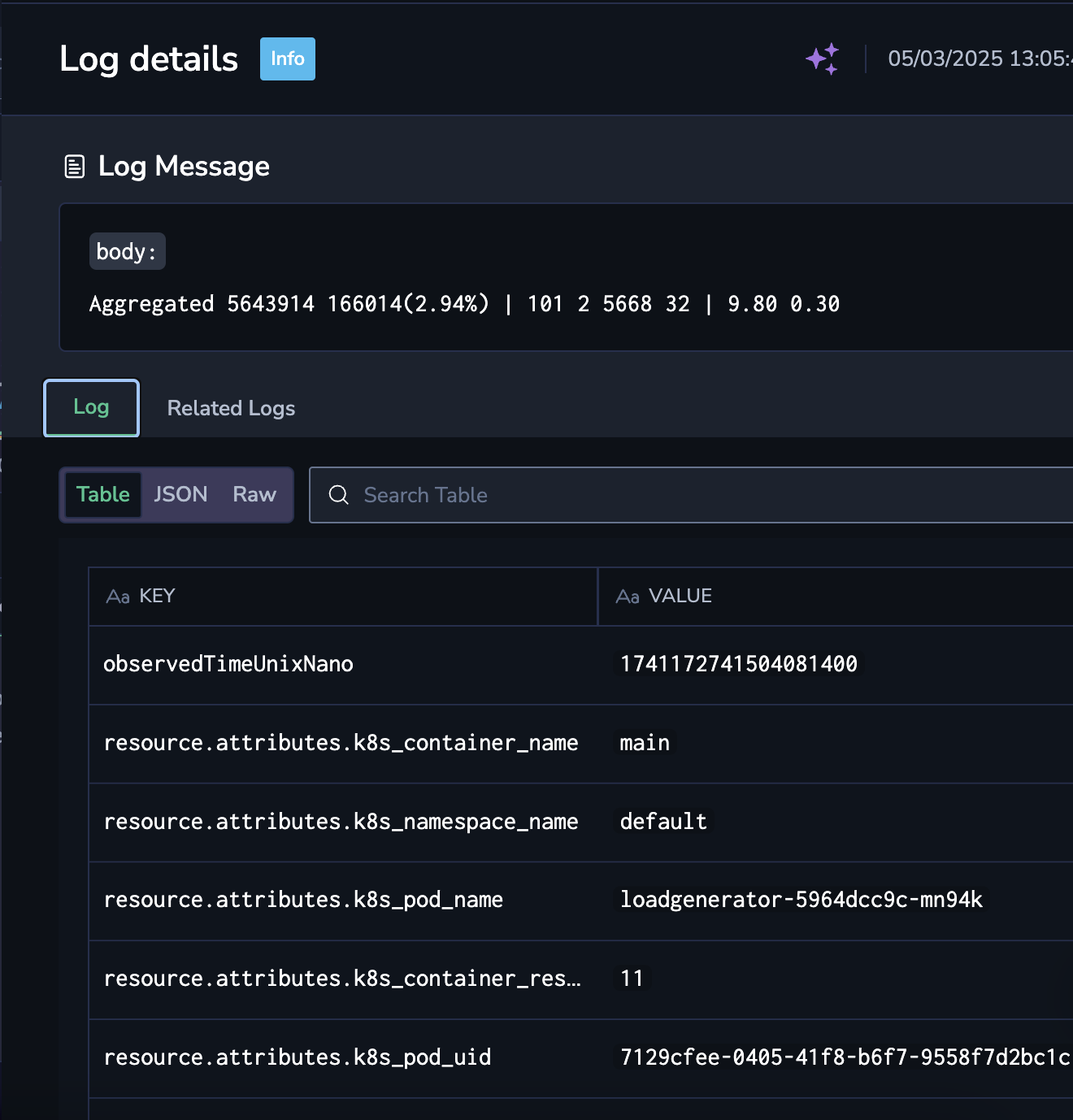Select the Table view option
The image size is (1073, 1120).
click(x=103, y=494)
